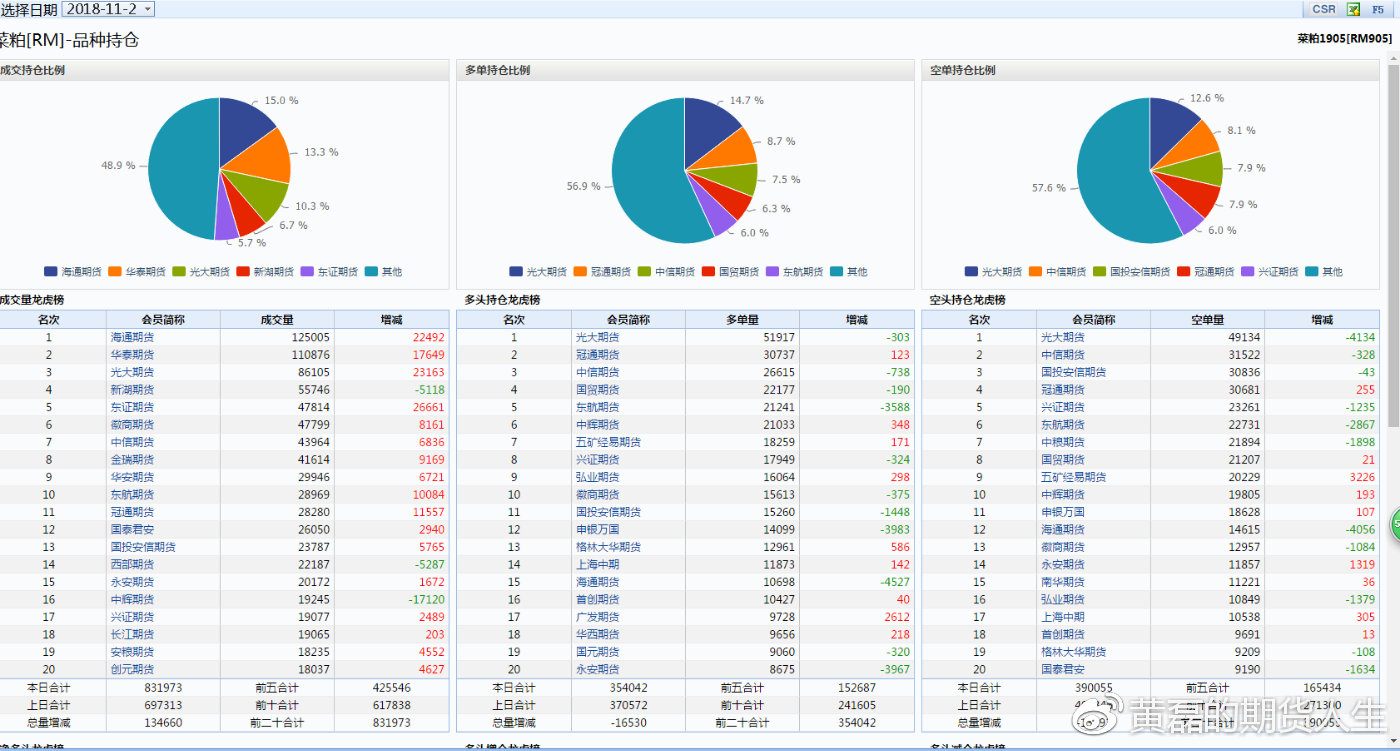Click the Excel export icon
The image size is (1400, 751).
tap(1354, 9)
